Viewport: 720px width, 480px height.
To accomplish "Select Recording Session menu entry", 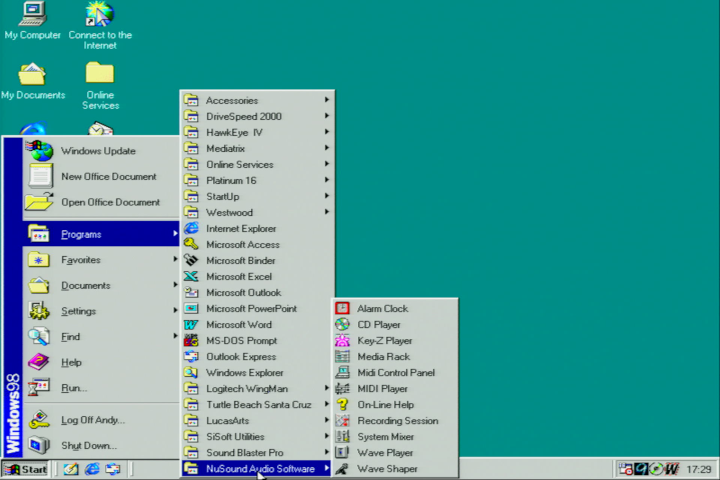I will (x=398, y=421).
